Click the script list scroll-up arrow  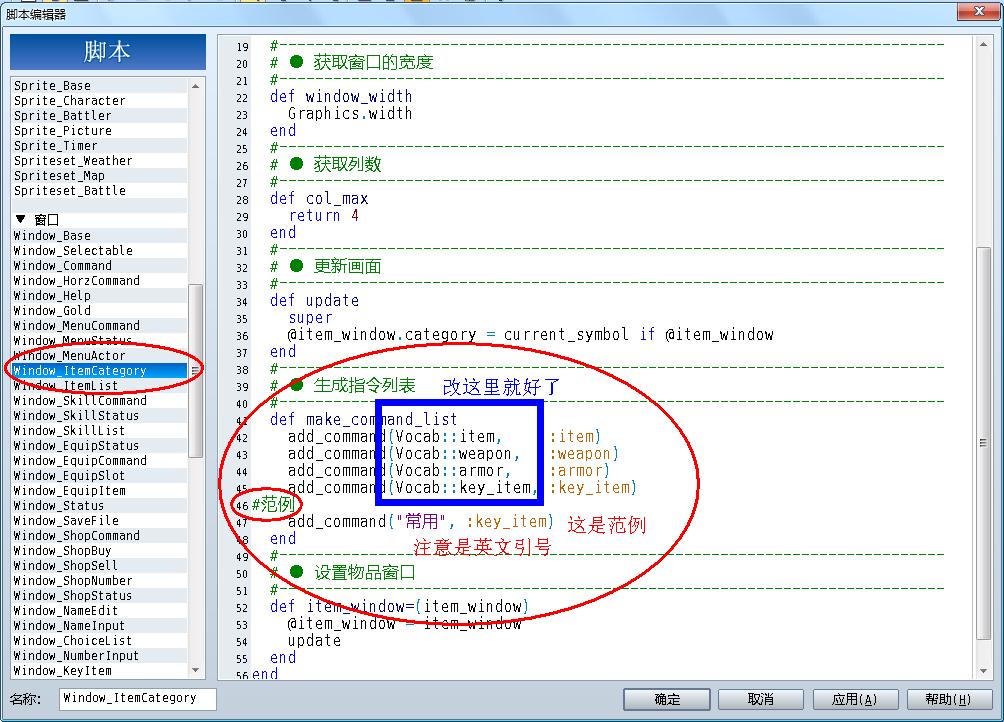point(195,86)
